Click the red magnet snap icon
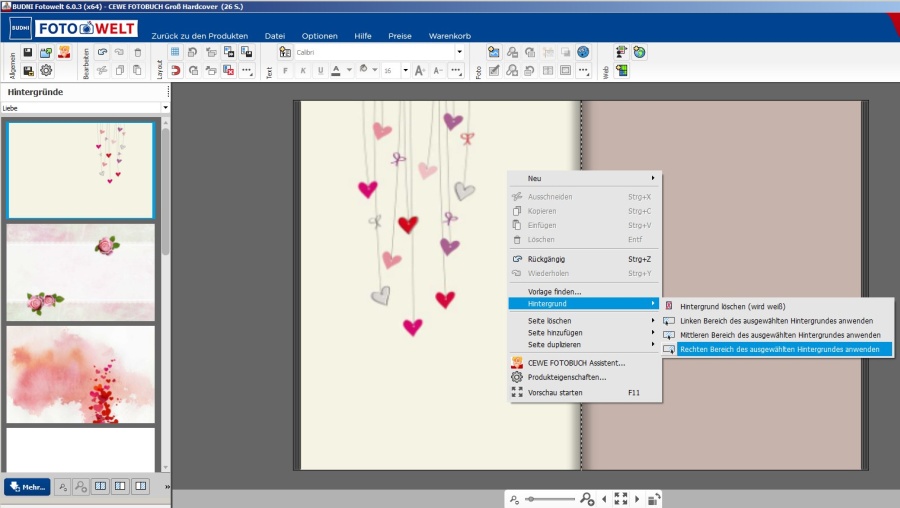Image resolution: width=900 pixels, height=508 pixels. pyautogui.click(x=176, y=70)
